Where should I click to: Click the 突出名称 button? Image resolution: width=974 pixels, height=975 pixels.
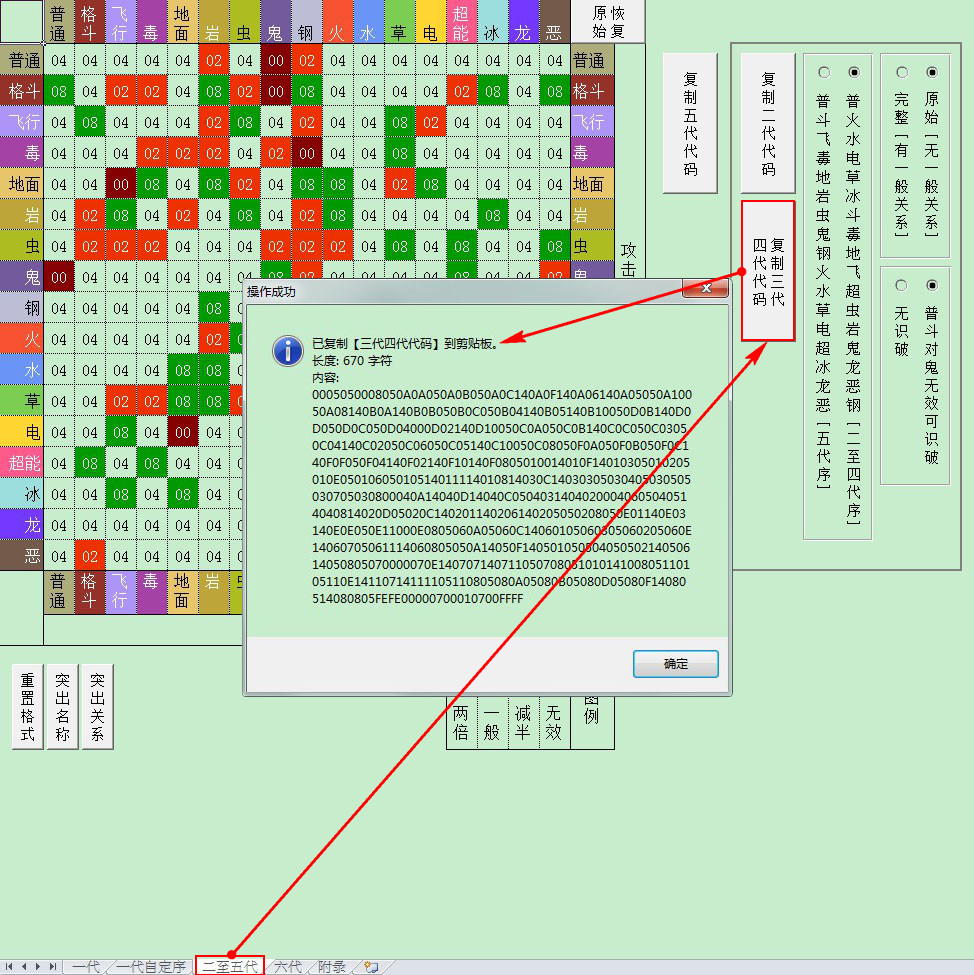pos(63,706)
